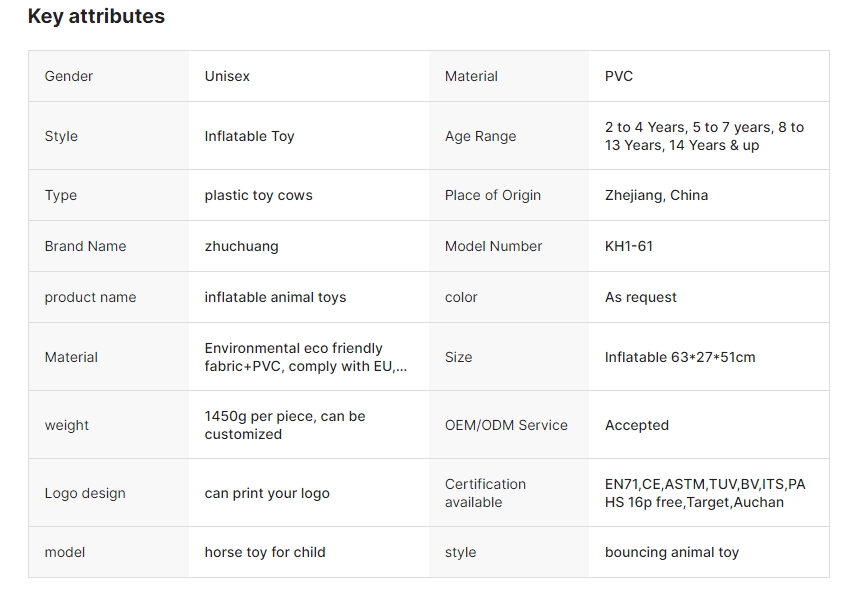Screen dimensions: 859x597
Task: Click model number KH1-61
Action: (x=629, y=246)
